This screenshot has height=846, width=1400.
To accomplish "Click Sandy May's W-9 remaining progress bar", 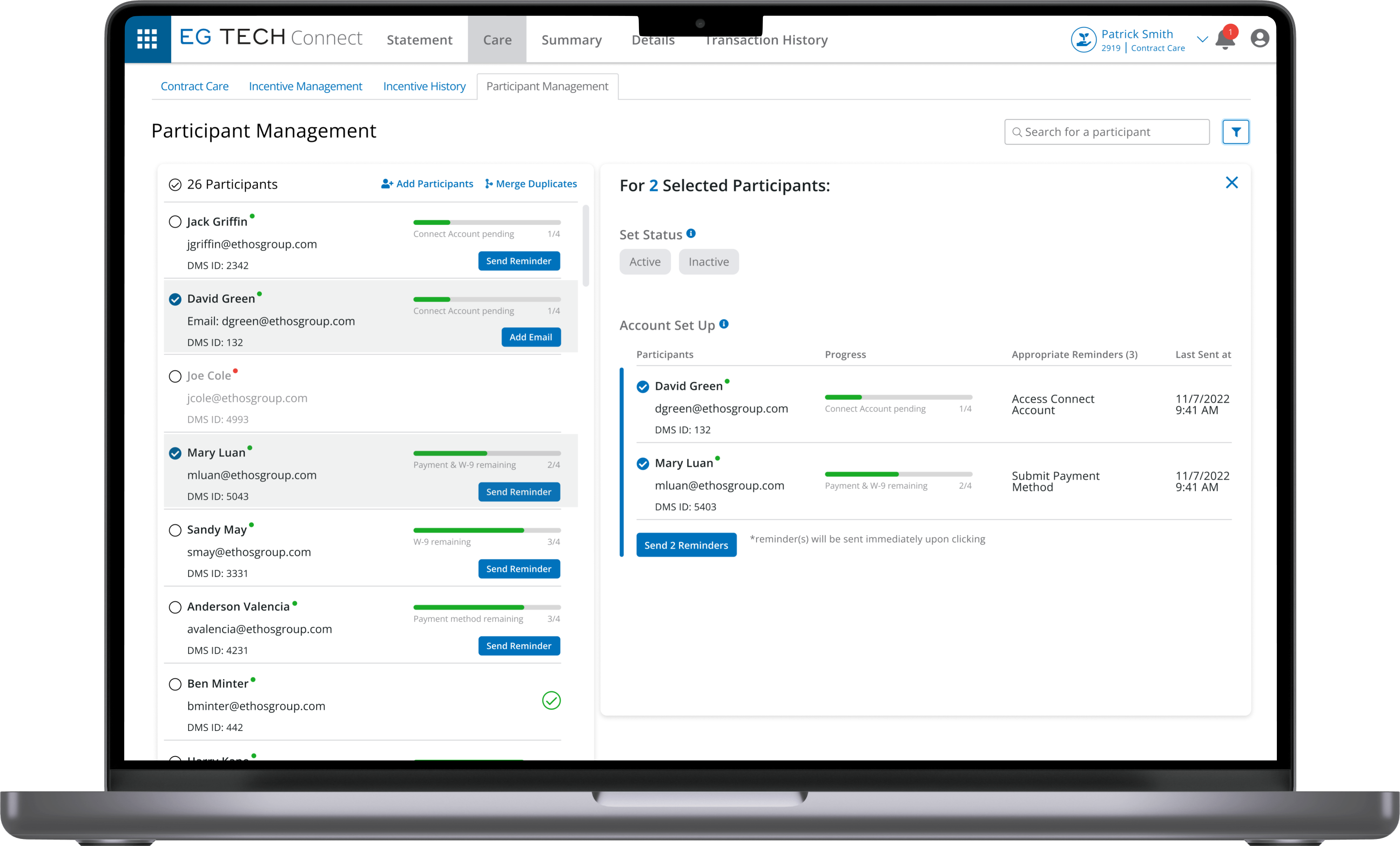I will click(x=487, y=530).
